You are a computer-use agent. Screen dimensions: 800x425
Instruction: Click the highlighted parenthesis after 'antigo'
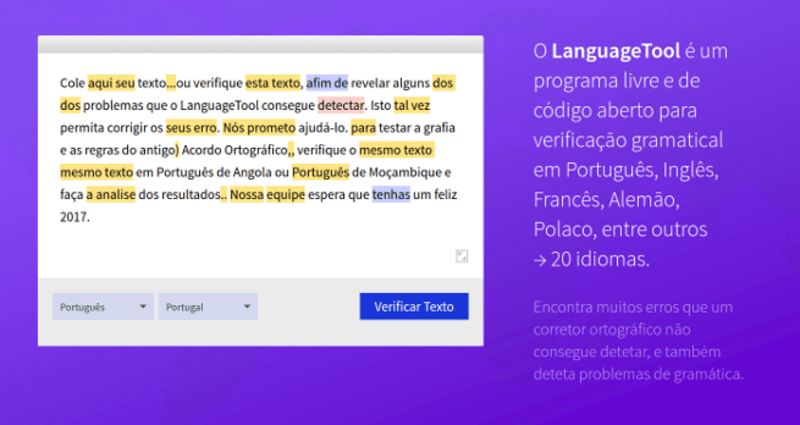177,150
